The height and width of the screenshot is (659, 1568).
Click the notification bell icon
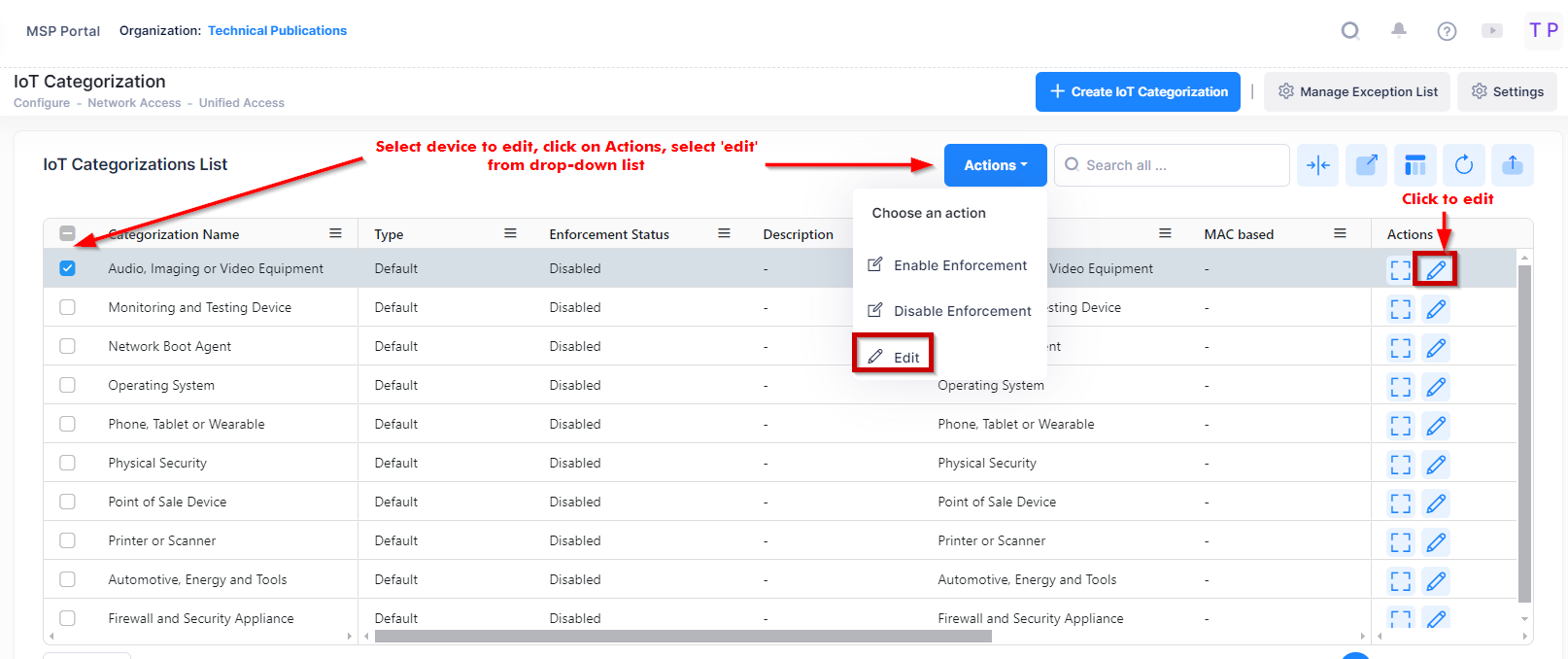point(1398,30)
